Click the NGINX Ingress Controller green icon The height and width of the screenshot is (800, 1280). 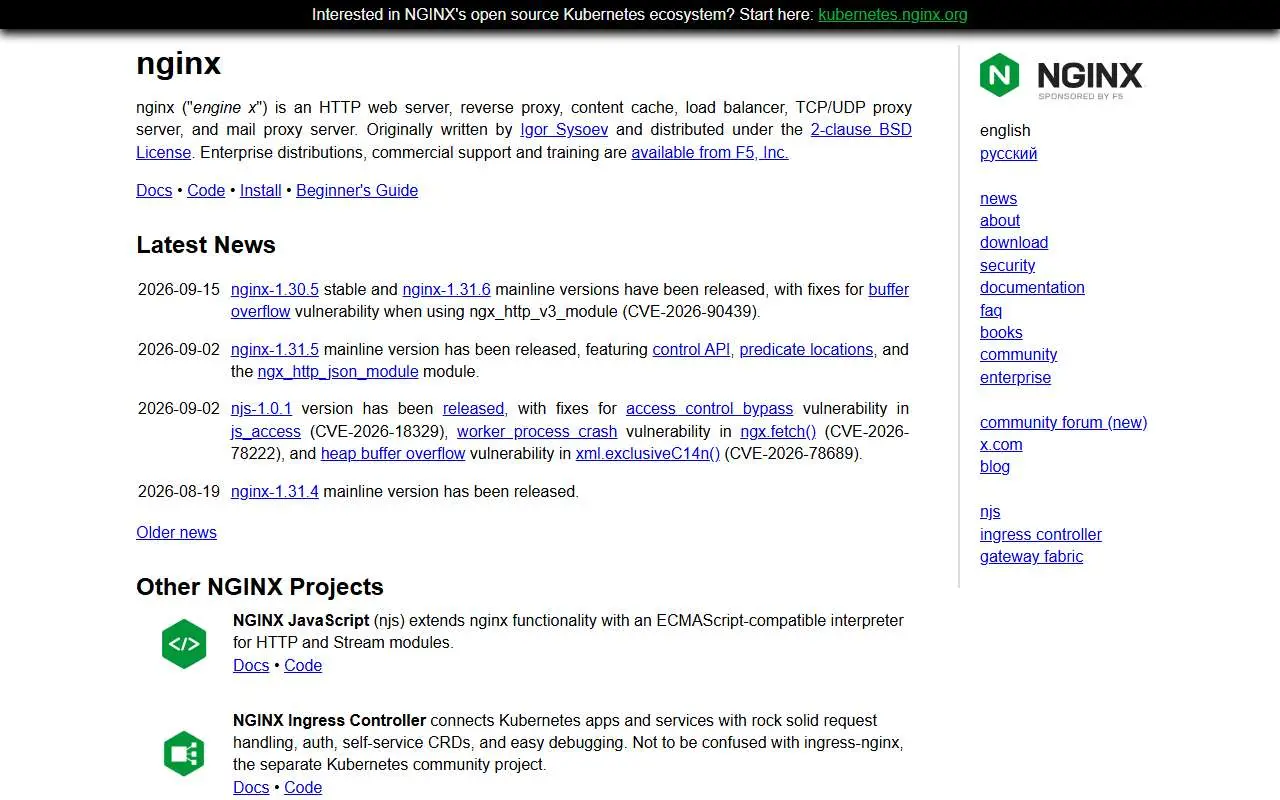click(x=184, y=754)
